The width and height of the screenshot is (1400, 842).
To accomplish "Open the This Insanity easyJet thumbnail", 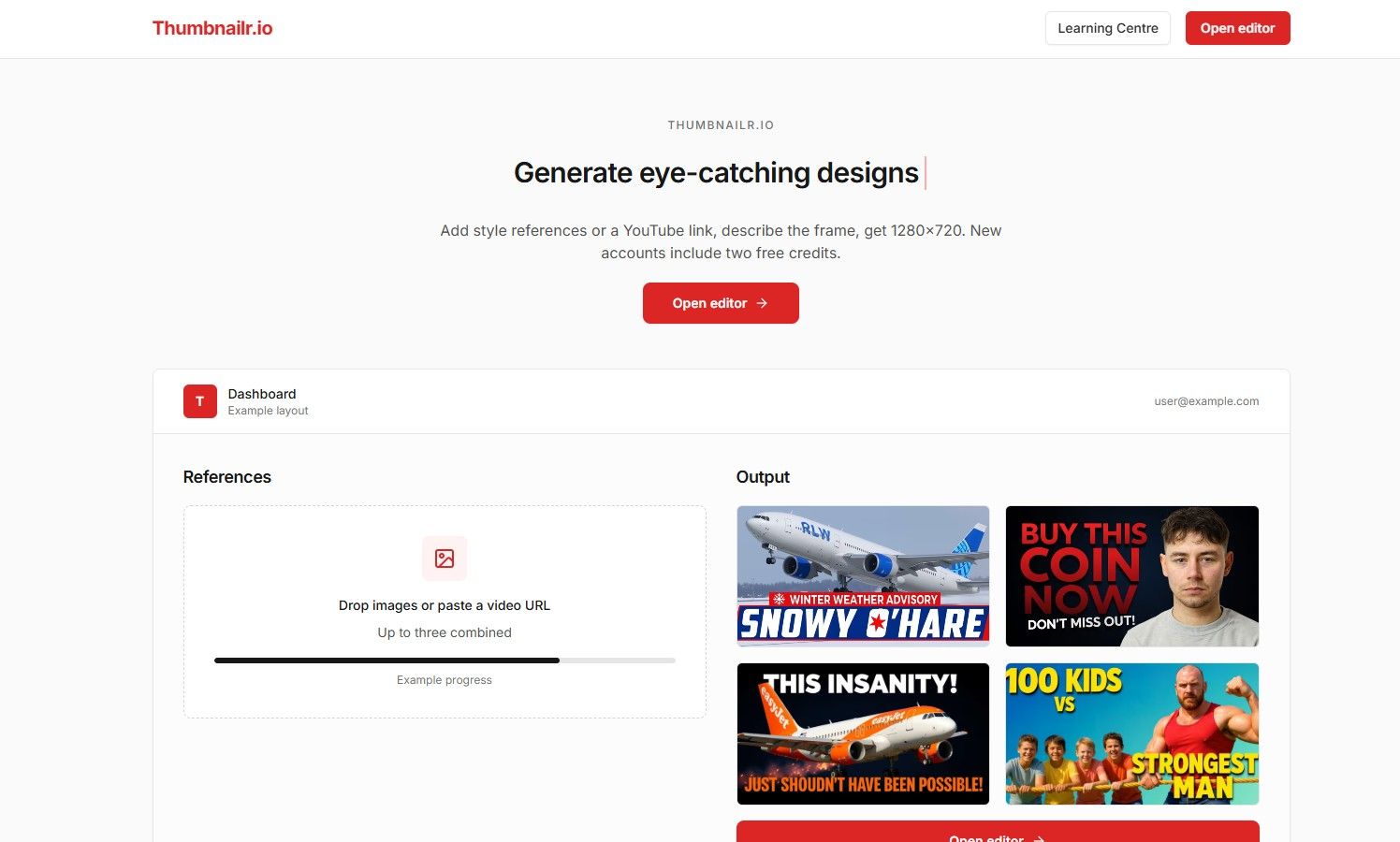I will [x=863, y=734].
